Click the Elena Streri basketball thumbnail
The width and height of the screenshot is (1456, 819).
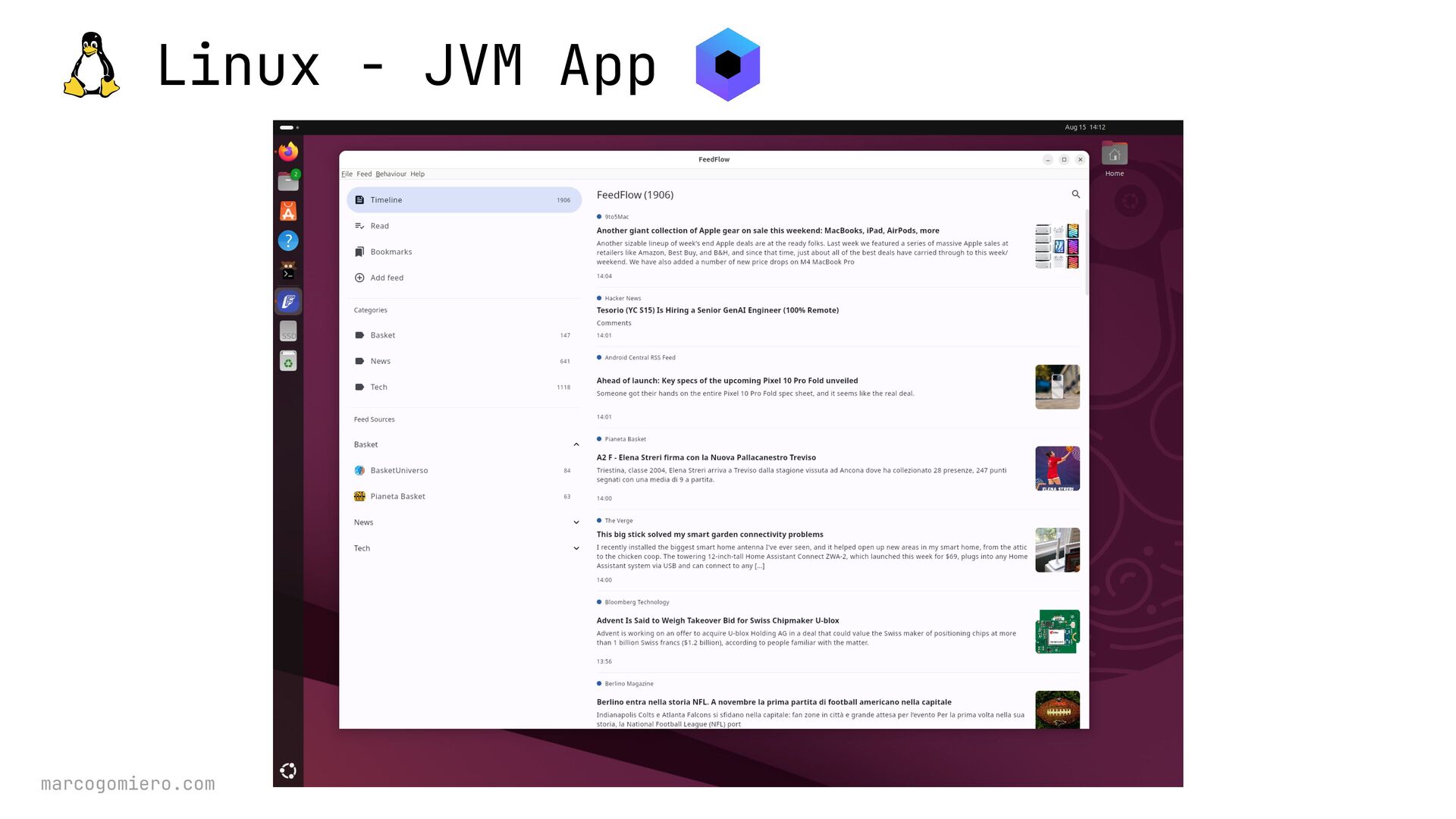[x=1057, y=469]
